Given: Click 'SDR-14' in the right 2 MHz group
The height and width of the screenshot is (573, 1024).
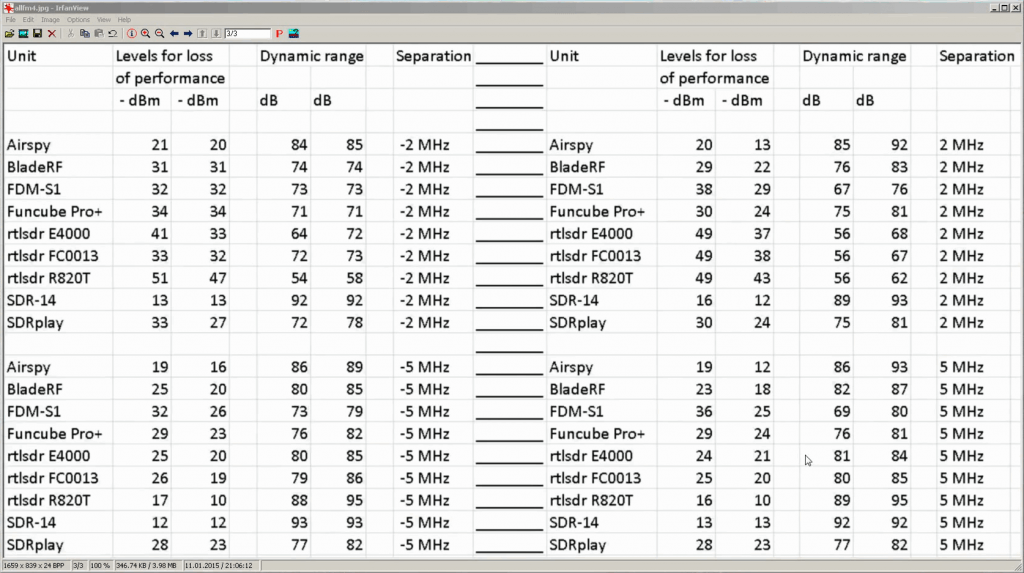Looking at the screenshot, I should [x=573, y=301].
